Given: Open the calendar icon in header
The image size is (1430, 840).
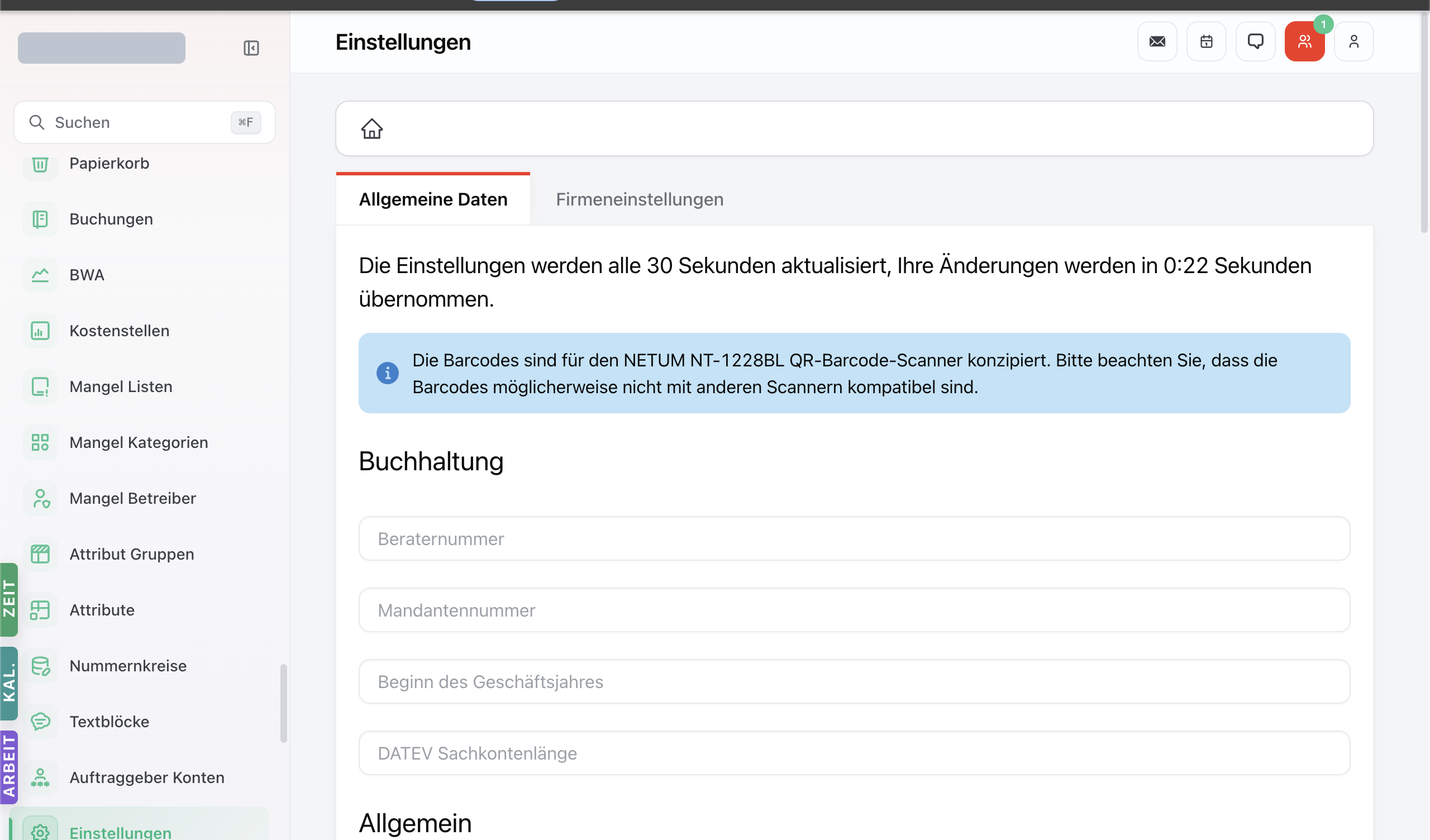Looking at the screenshot, I should pyautogui.click(x=1207, y=41).
